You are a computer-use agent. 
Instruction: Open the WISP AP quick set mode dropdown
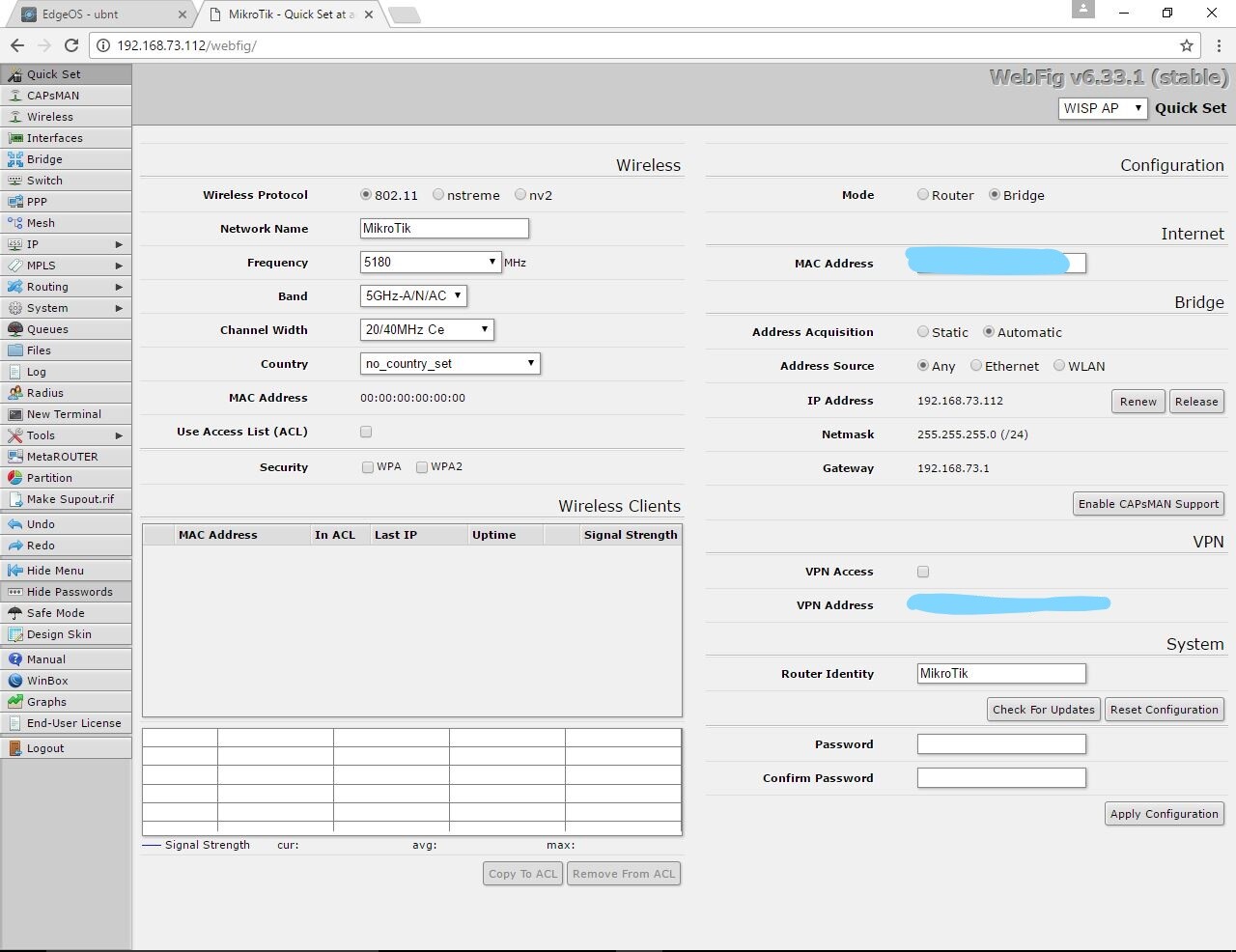(1103, 108)
